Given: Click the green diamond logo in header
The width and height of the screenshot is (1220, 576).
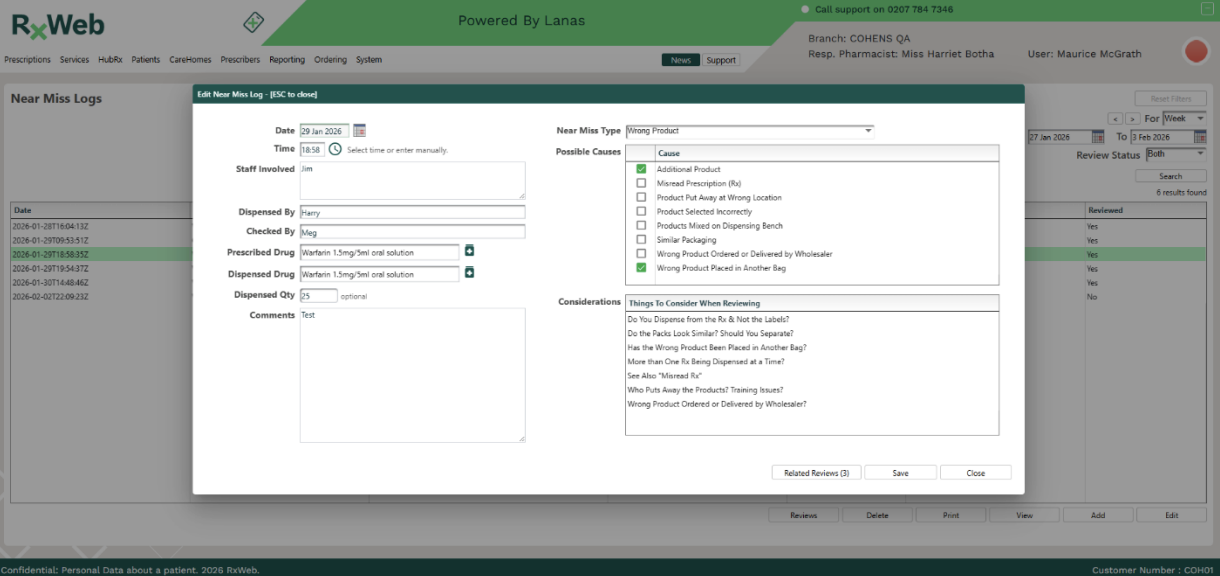Looking at the screenshot, I should [x=254, y=22].
